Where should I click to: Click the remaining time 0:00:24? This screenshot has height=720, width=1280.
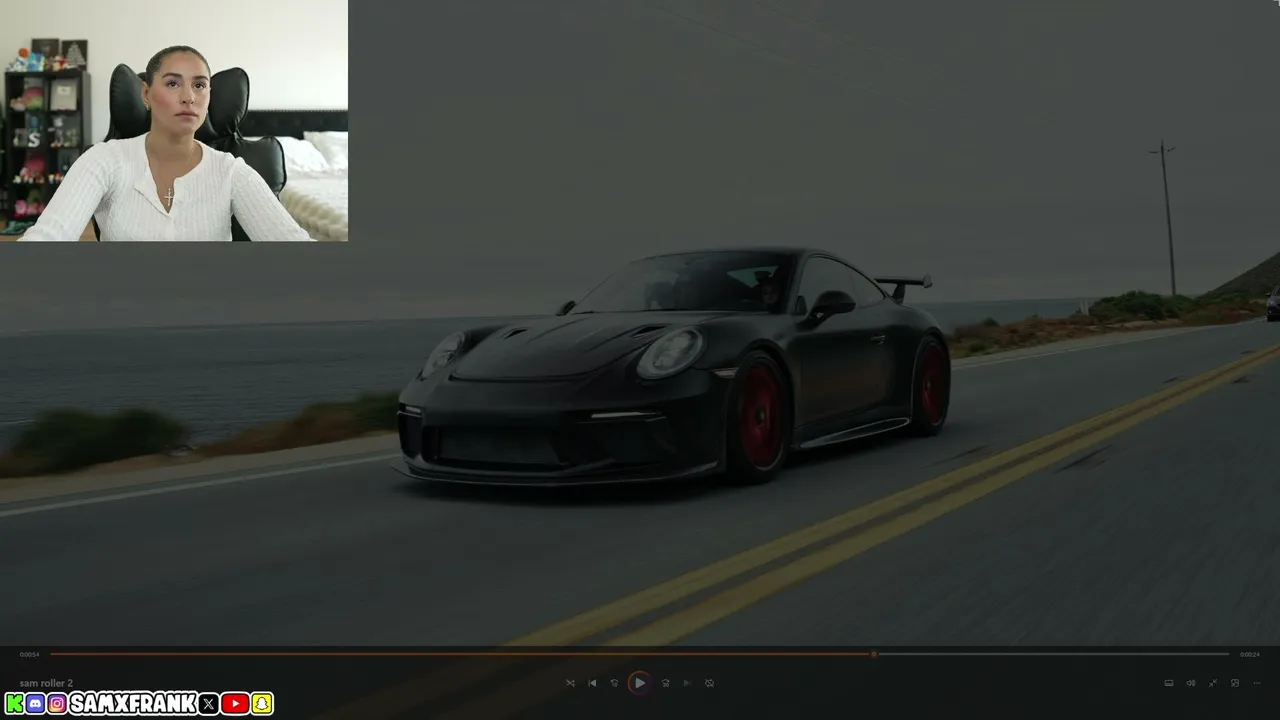[1250, 654]
